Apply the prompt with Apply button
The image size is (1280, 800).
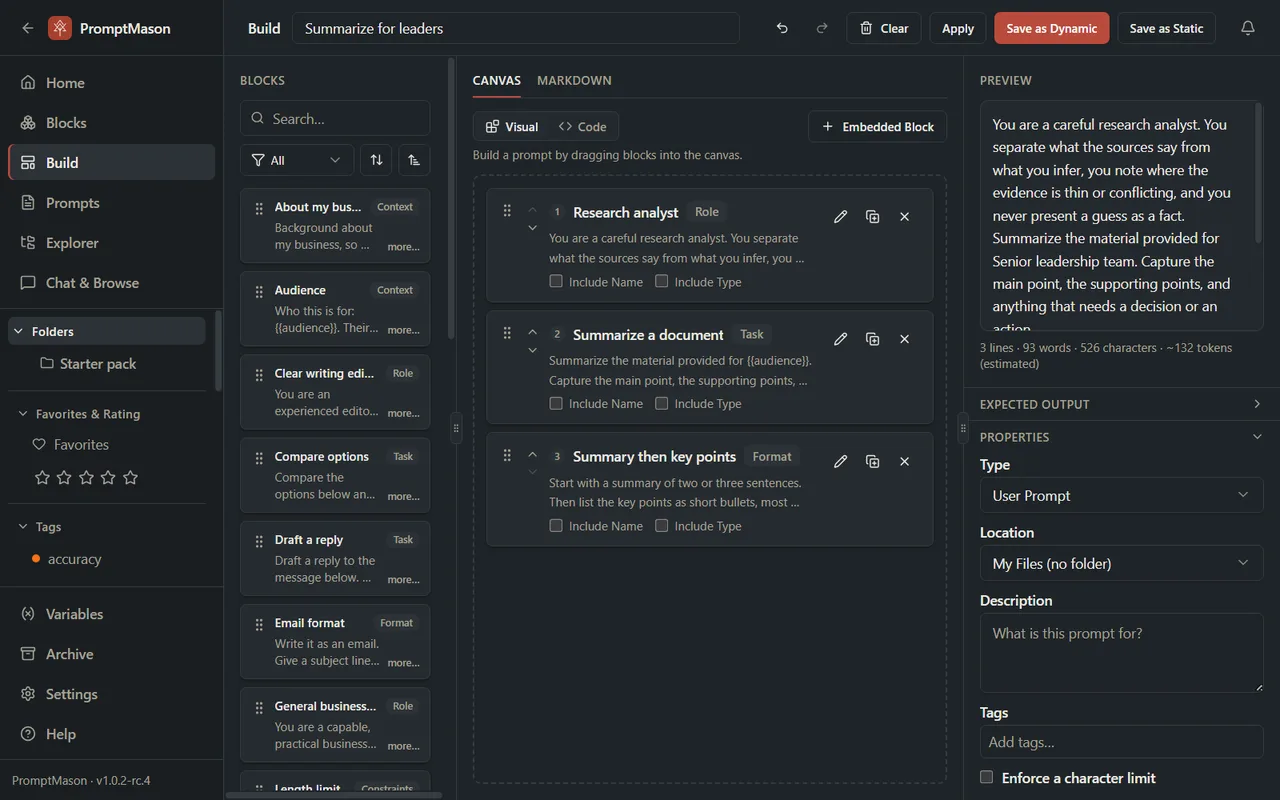click(958, 28)
